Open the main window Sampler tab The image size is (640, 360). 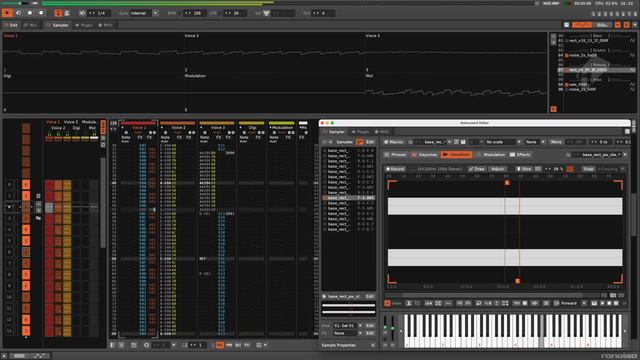(58, 25)
